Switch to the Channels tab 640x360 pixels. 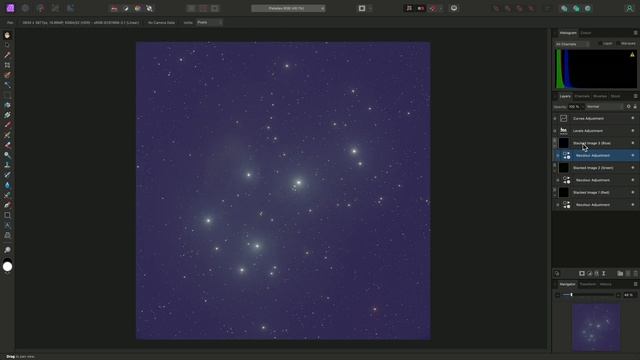coord(582,96)
